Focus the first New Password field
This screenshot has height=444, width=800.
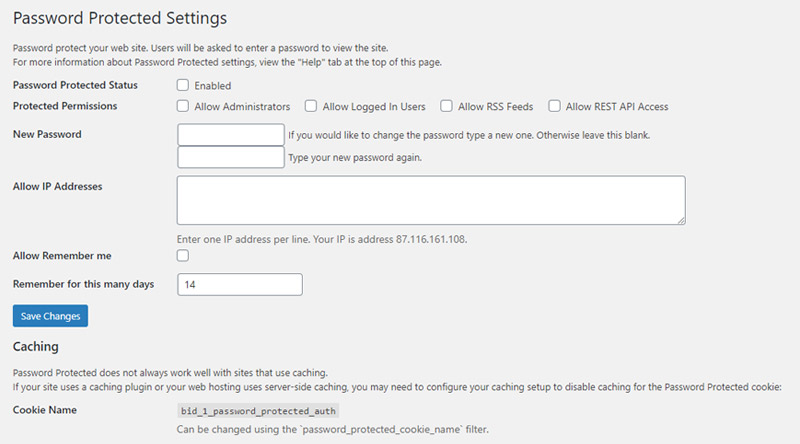point(231,135)
